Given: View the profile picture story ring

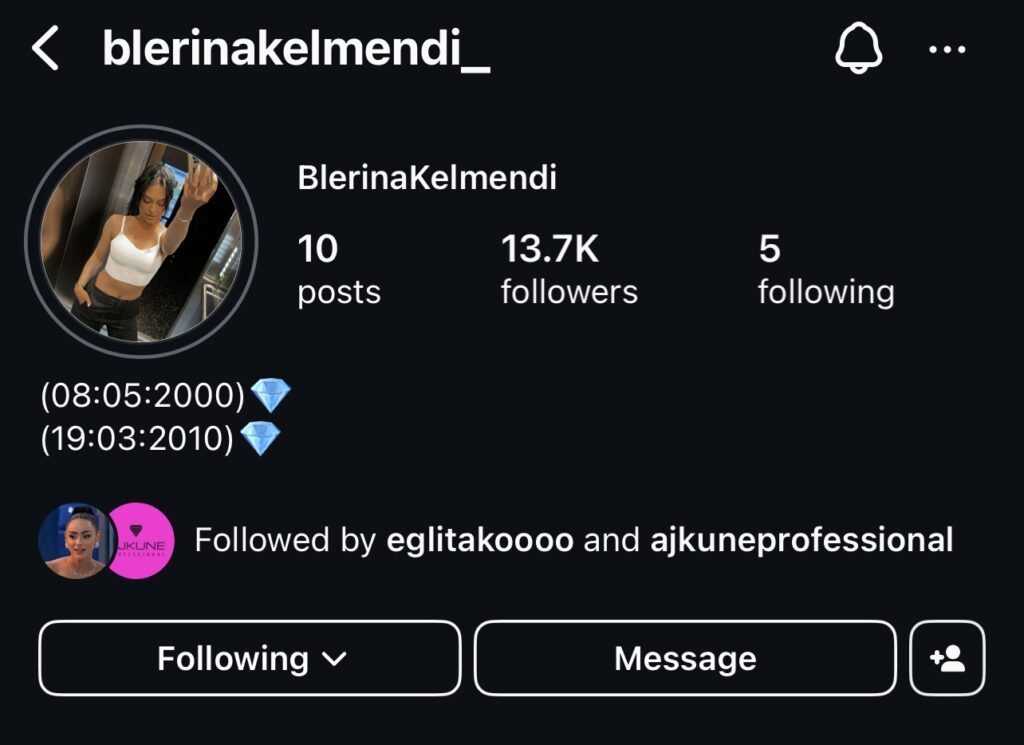Looking at the screenshot, I should click(141, 241).
